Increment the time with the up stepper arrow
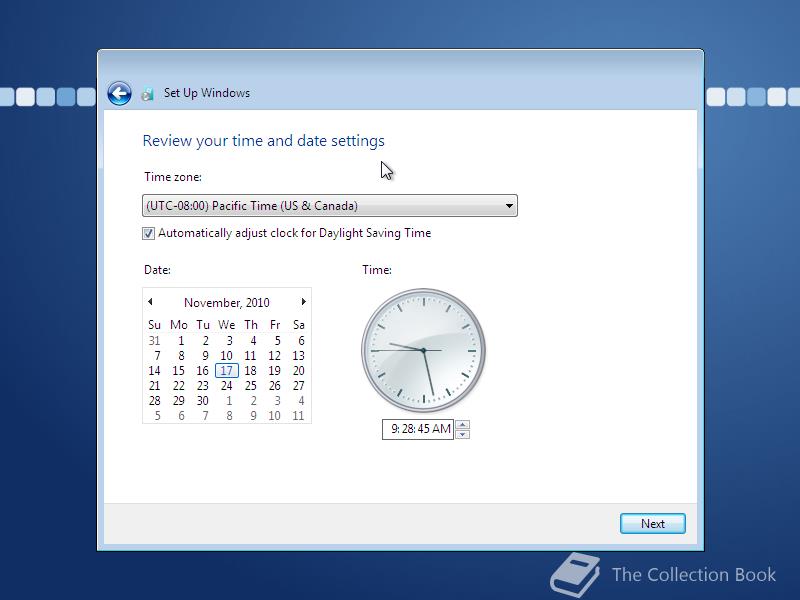The width and height of the screenshot is (800, 600). point(463,424)
